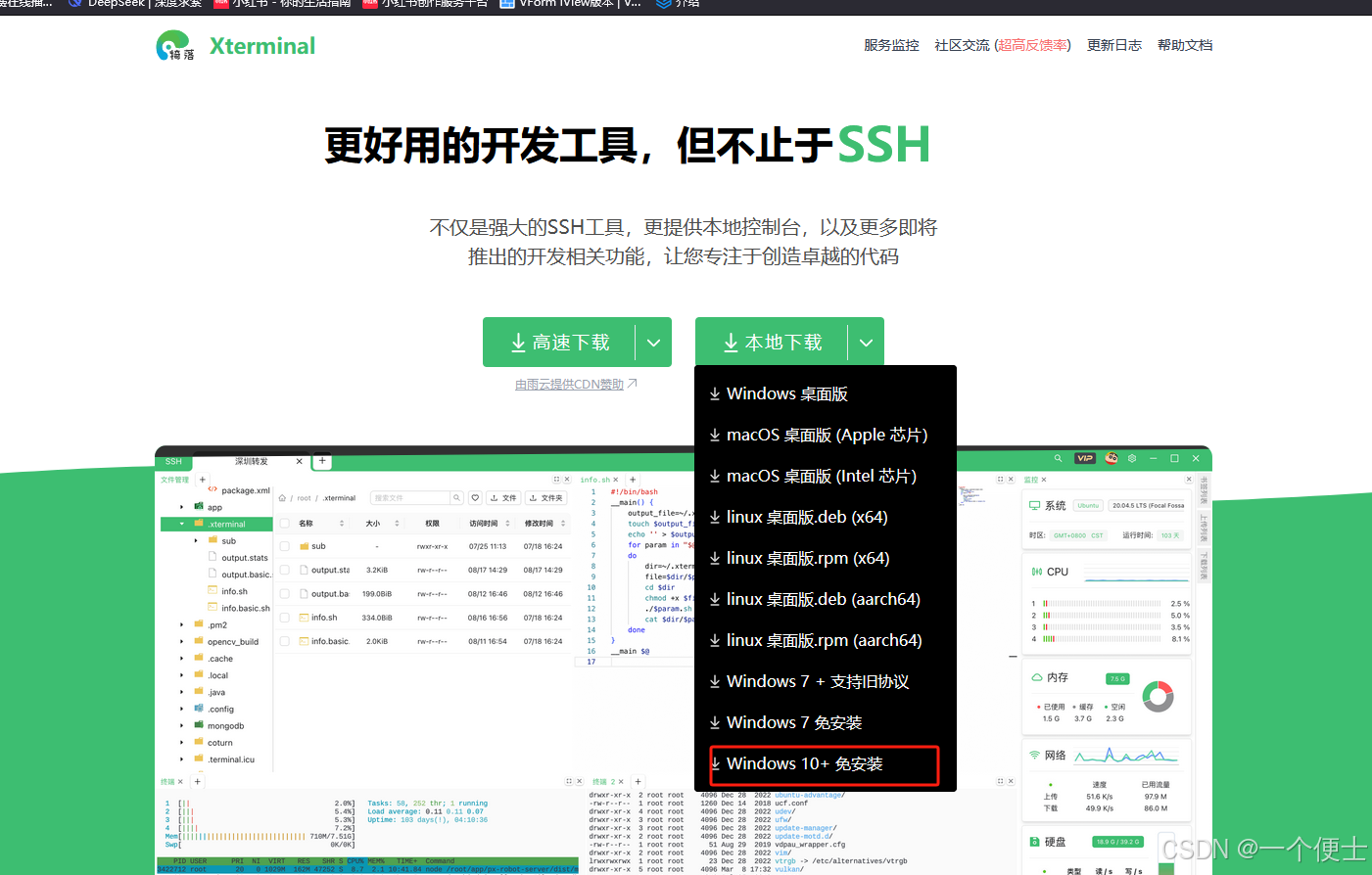Viewport: 1372px width, 875px height.
Task: Add new session tab beside 深圳转发
Action: click(x=322, y=461)
